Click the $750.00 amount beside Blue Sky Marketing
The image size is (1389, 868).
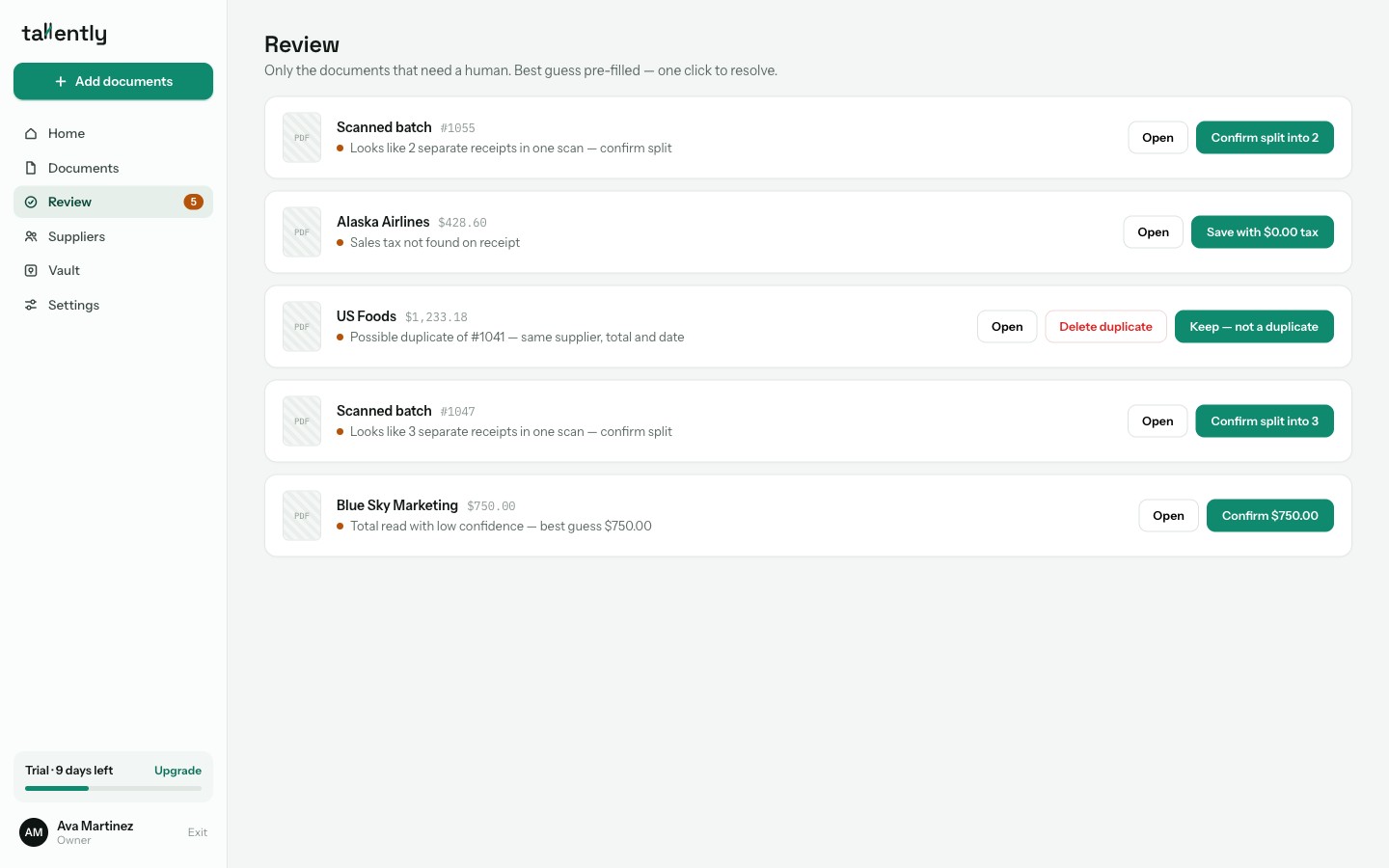[491, 506]
